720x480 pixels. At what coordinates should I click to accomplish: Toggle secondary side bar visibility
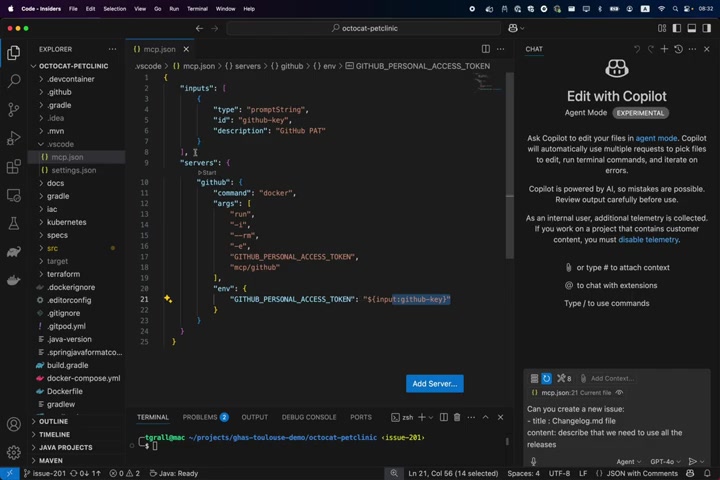(707, 28)
